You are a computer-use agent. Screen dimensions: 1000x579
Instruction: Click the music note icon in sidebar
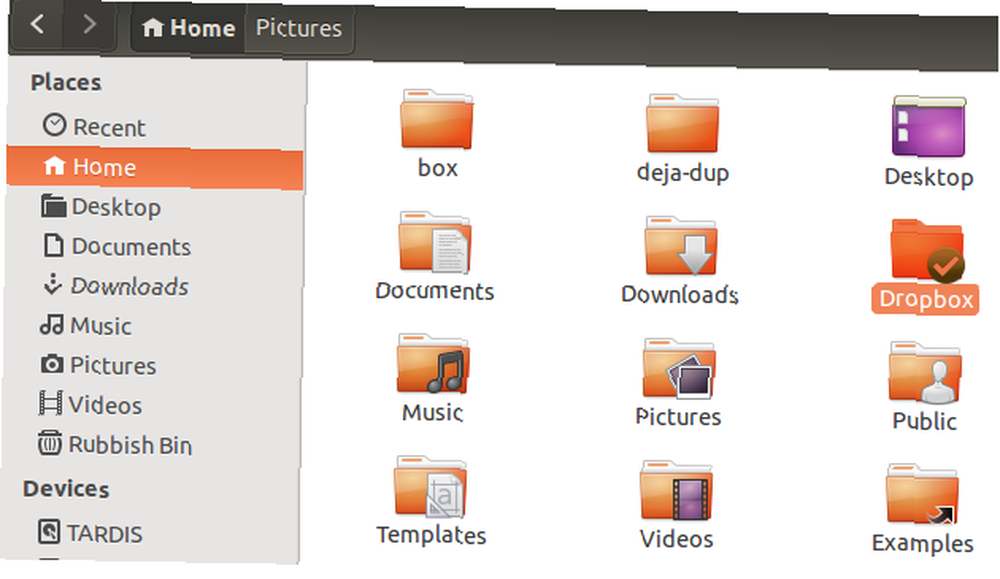coord(52,325)
